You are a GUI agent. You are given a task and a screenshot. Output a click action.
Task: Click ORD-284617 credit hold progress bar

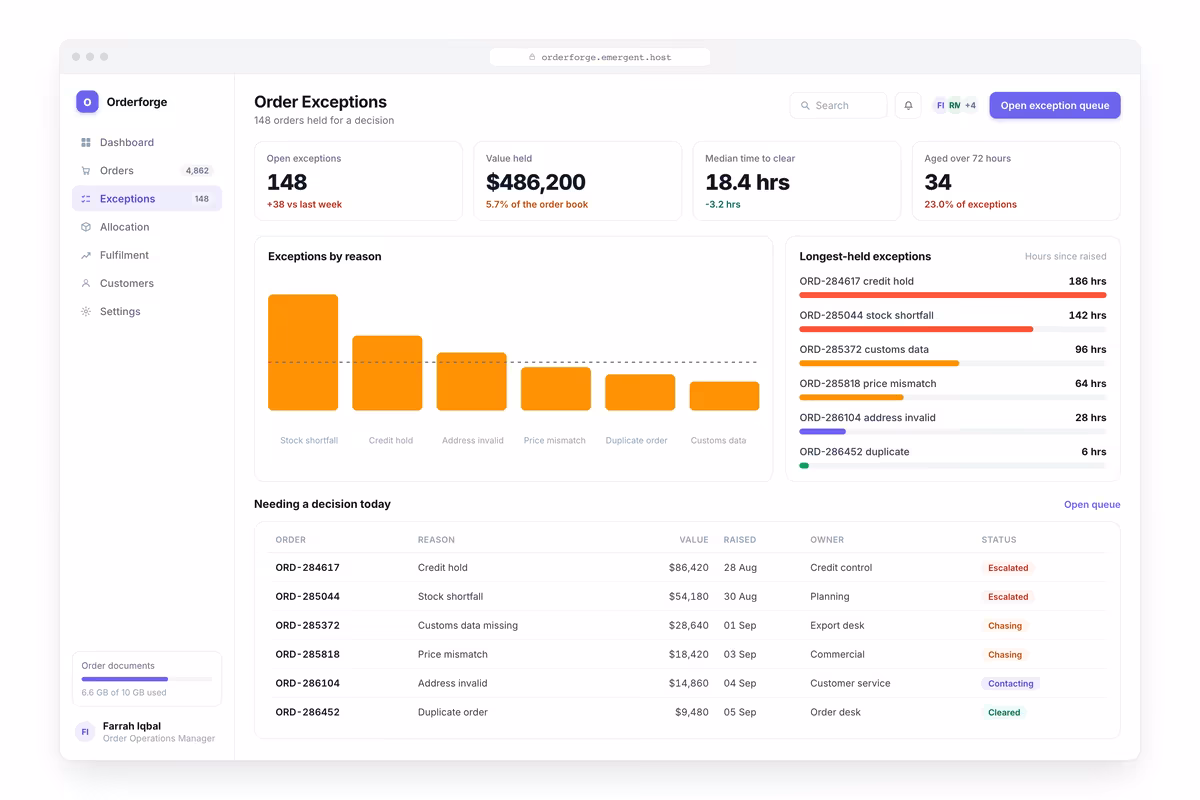[x=953, y=295]
